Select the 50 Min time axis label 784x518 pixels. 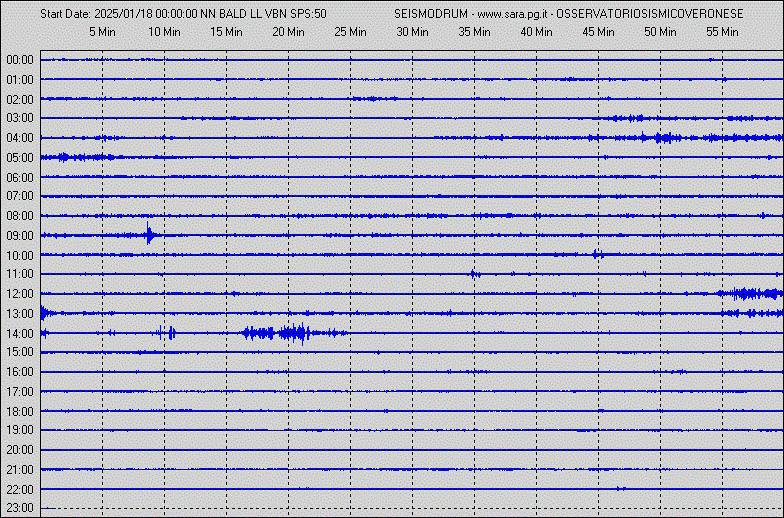pos(660,32)
